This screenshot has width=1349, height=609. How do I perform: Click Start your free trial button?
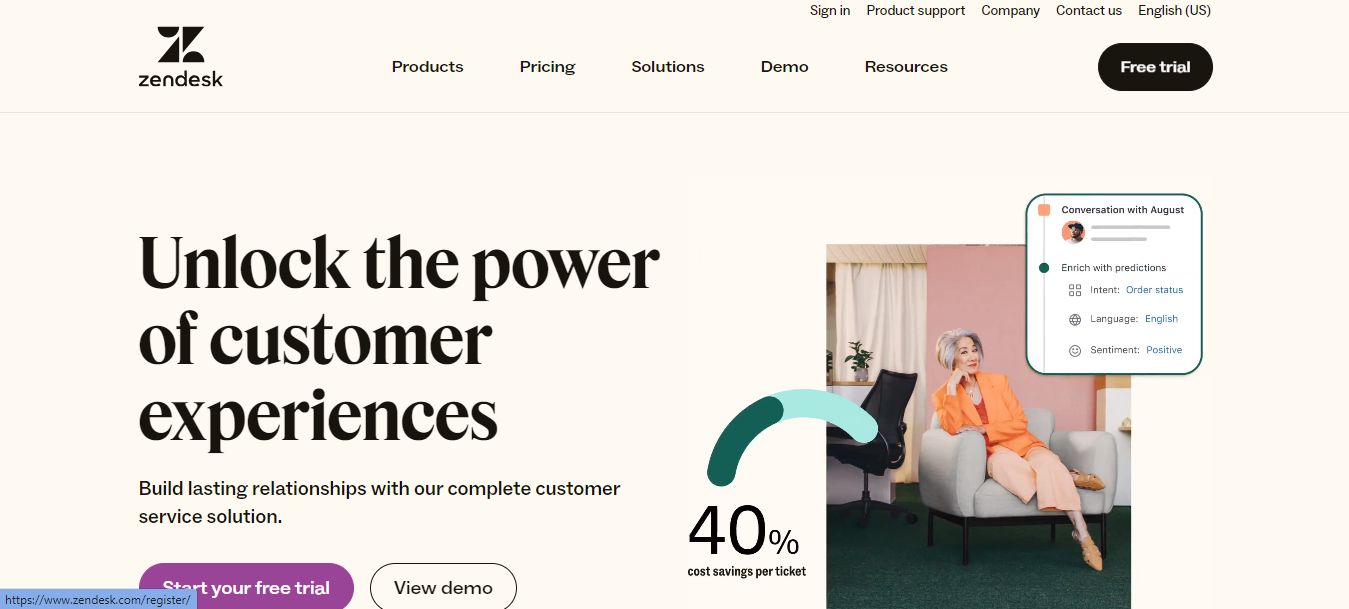click(x=246, y=587)
